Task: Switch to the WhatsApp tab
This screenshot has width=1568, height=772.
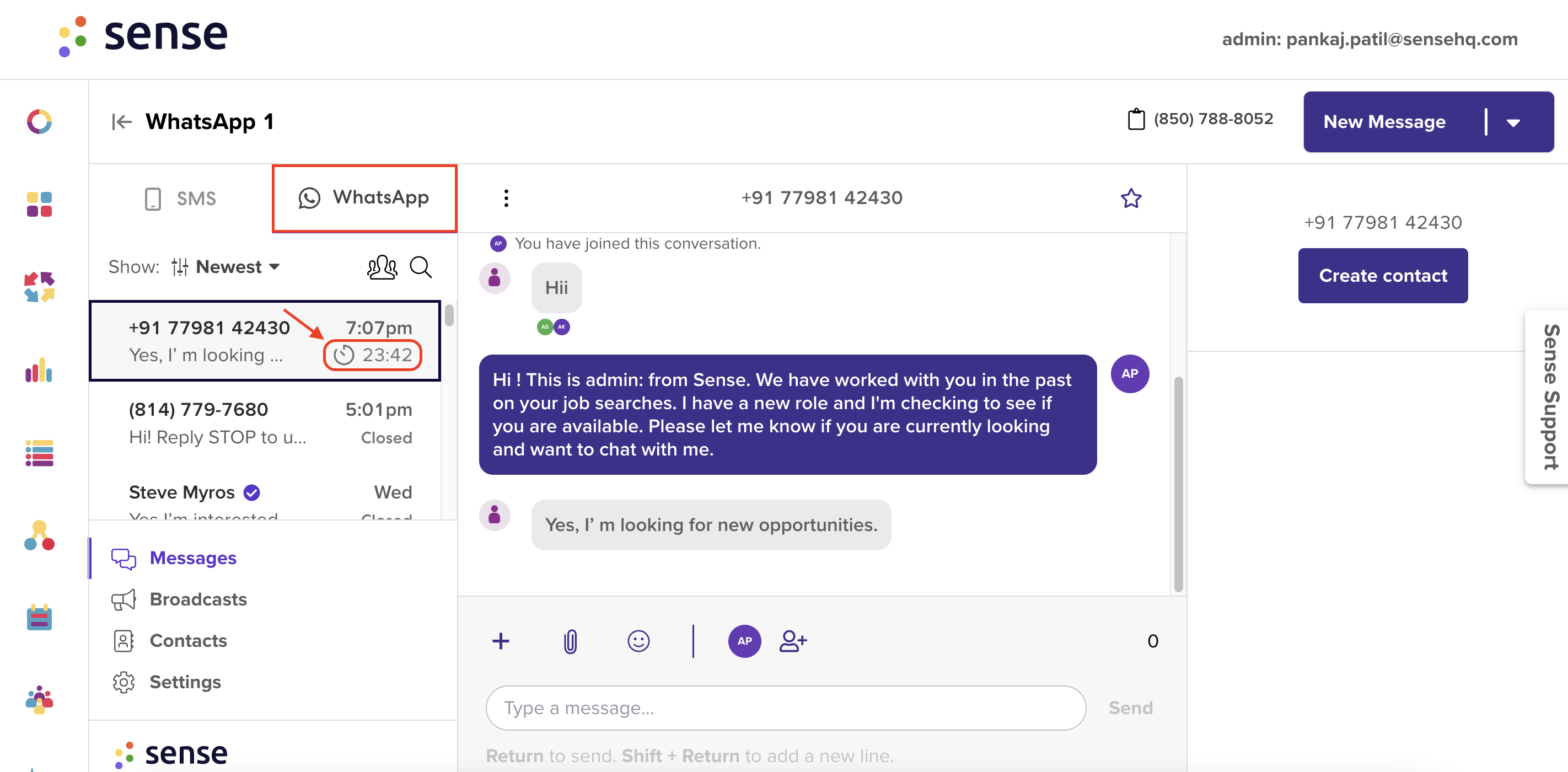Action: [x=364, y=198]
